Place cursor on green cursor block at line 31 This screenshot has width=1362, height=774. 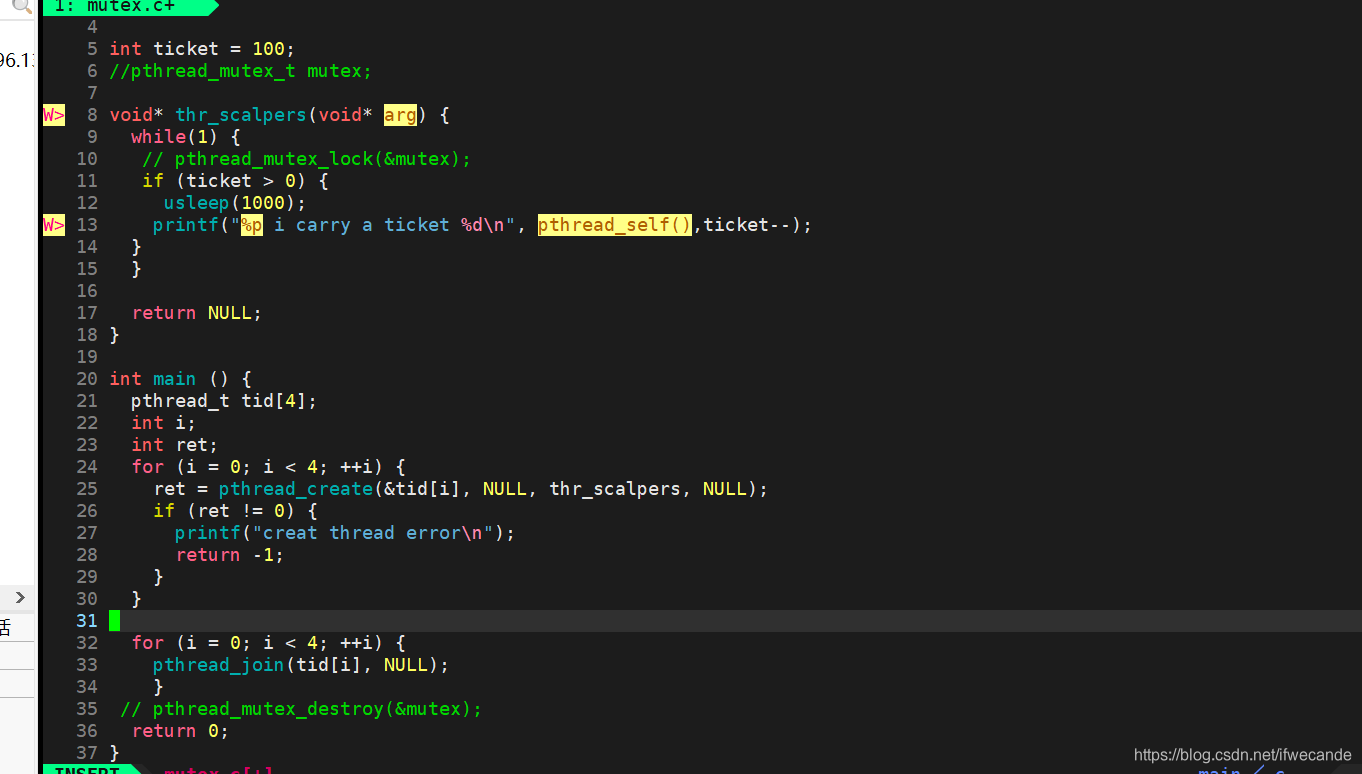[x=114, y=621]
